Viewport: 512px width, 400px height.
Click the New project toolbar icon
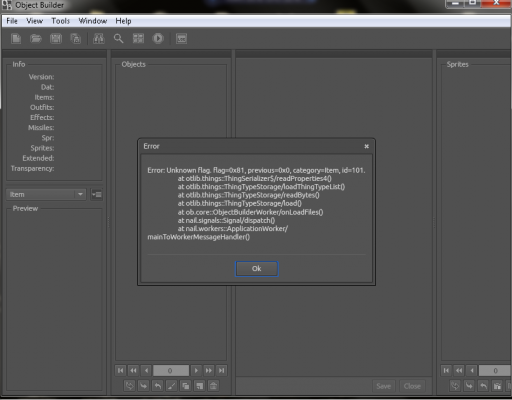tap(16, 39)
